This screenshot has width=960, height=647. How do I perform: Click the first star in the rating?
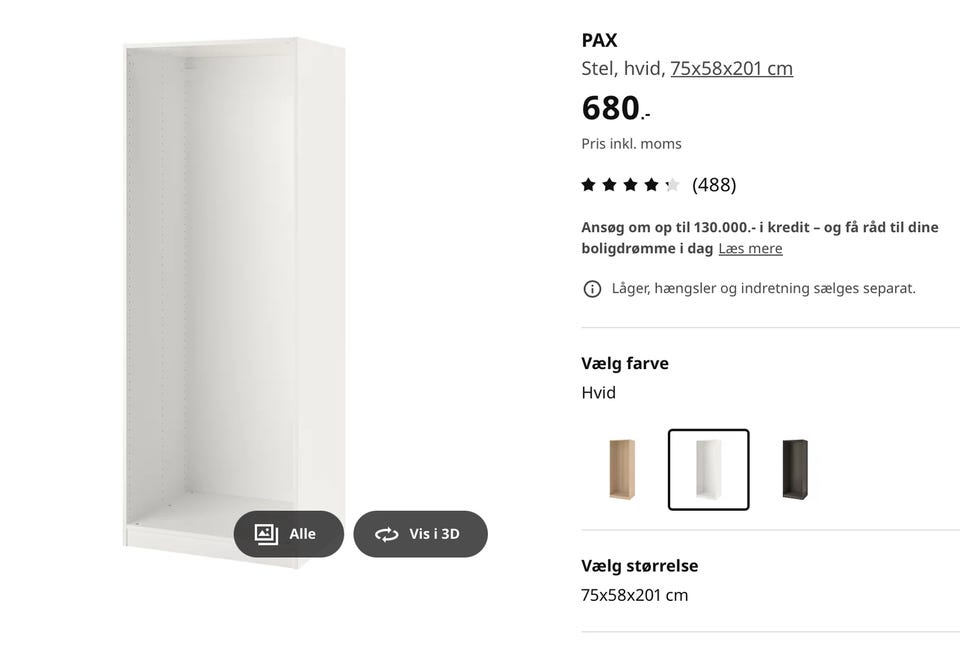588,185
